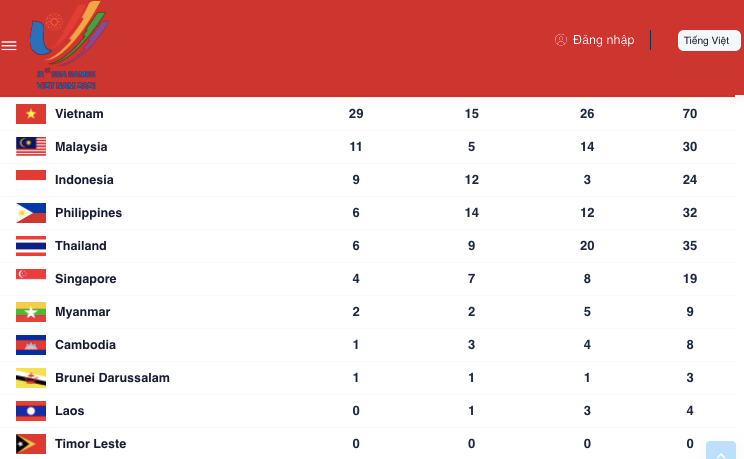744x459 pixels.
Task: Click the Thailand flag icon
Action: (31, 246)
